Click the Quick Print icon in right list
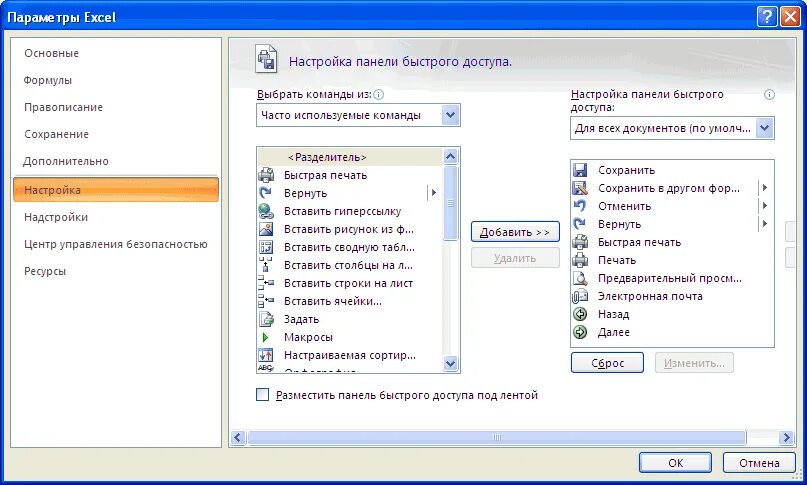 click(580, 242)
